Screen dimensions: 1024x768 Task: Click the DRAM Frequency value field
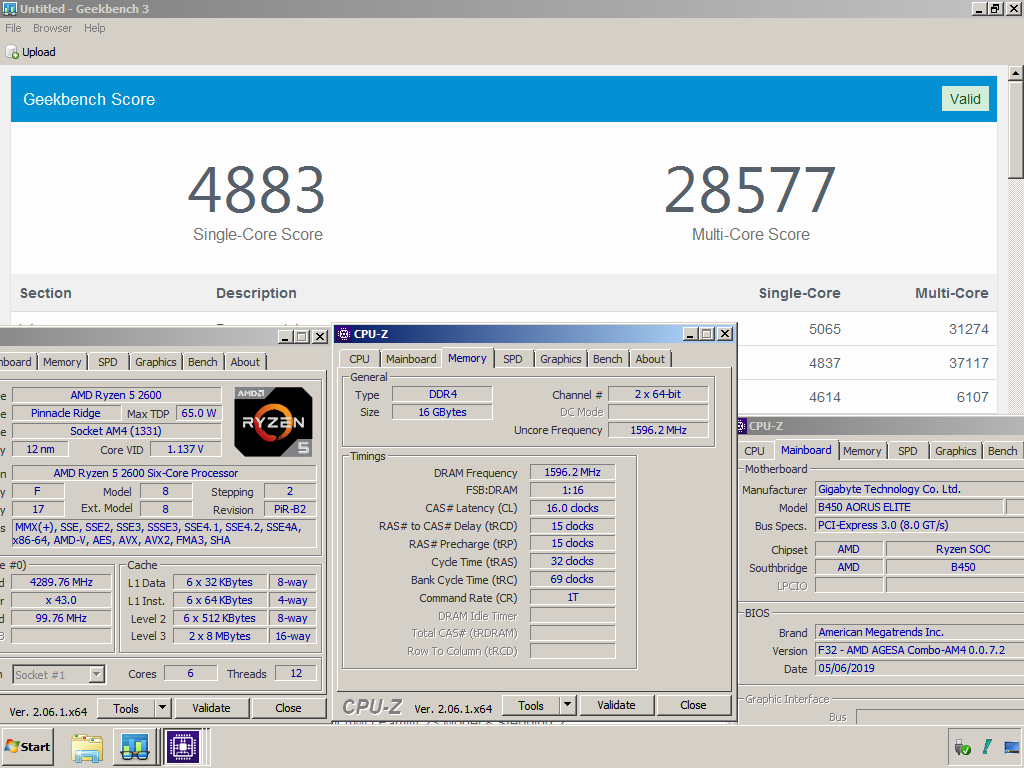[x=572, y=472]
